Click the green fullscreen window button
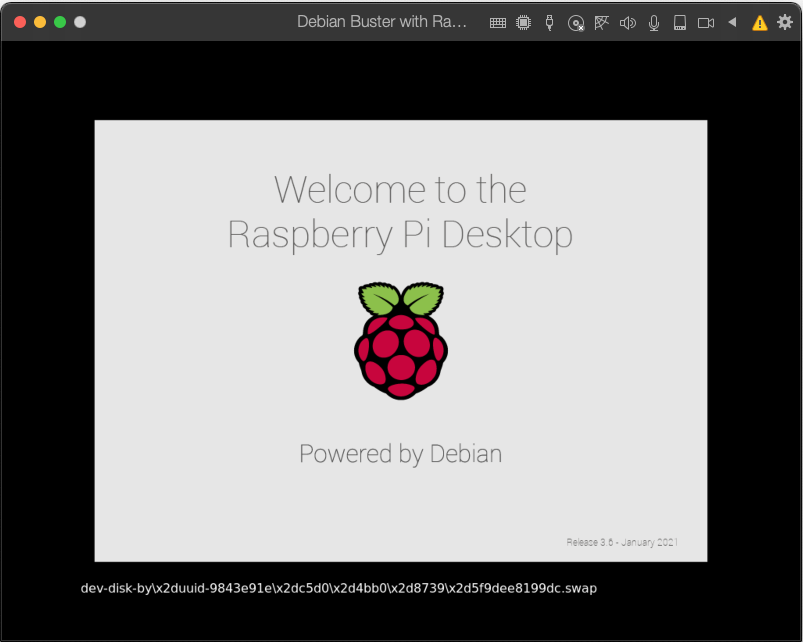This screenshot has height=642, width=803. click(60, 22)
